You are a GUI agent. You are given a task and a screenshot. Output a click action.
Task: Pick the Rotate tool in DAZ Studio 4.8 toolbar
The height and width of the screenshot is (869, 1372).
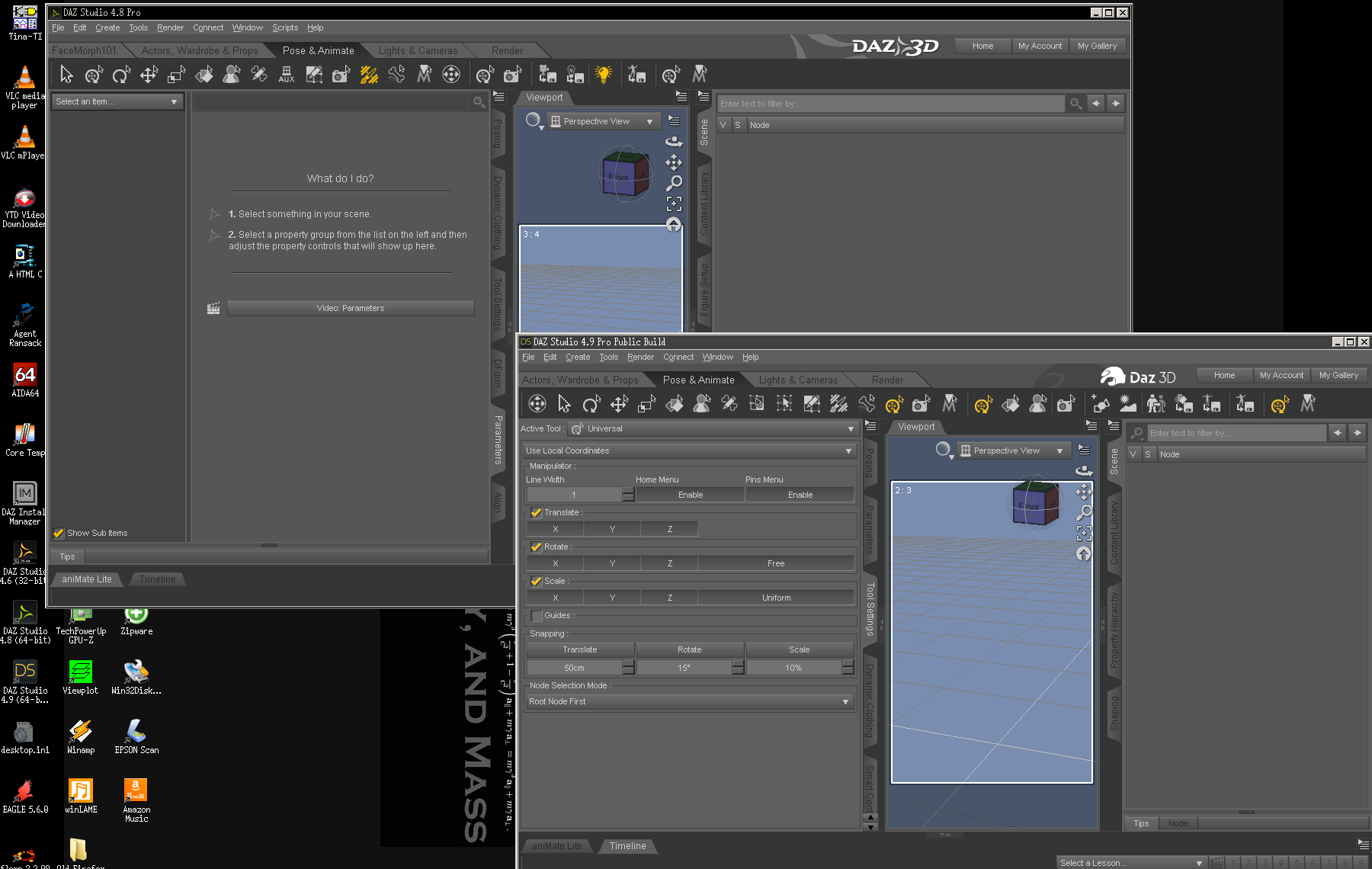click(121, 74)
